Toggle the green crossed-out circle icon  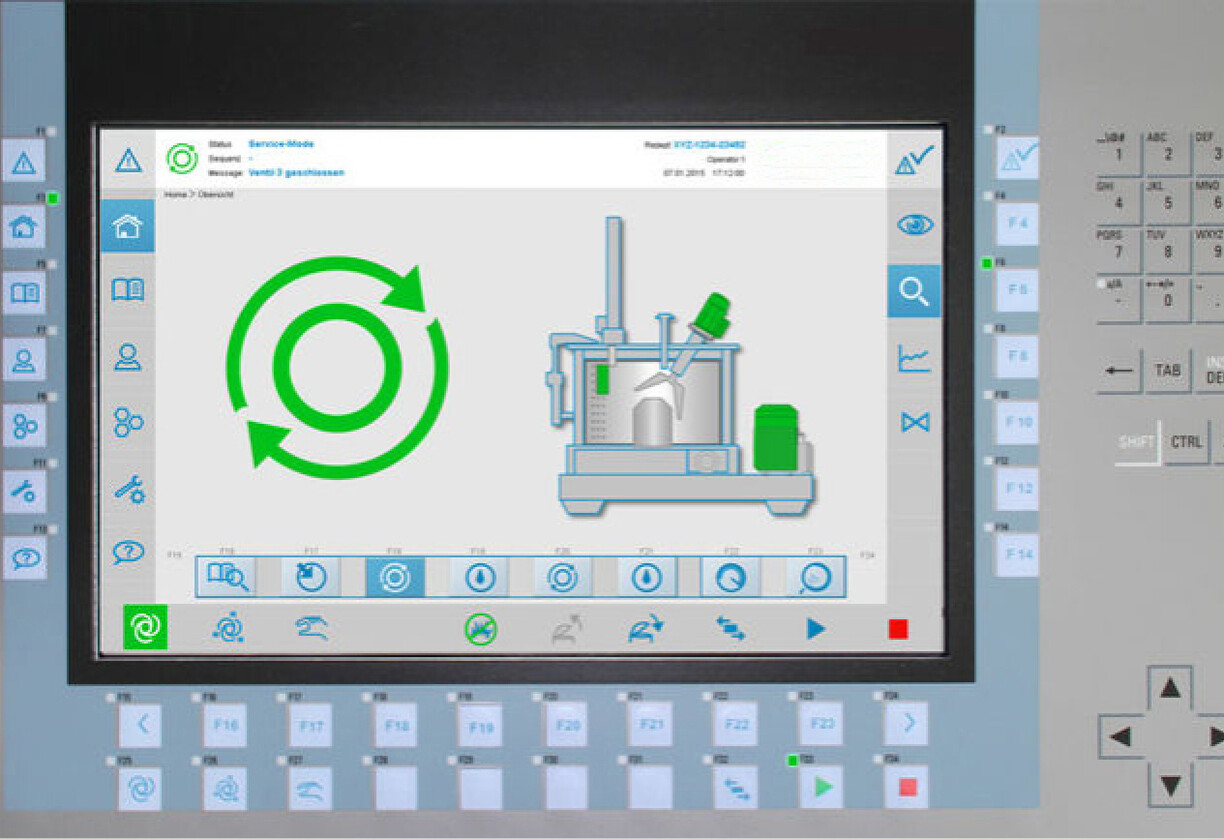481,628
